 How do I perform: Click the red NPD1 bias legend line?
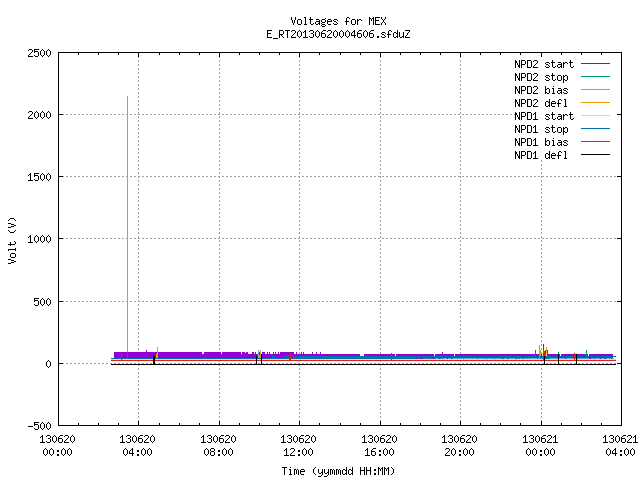click(x=595, y=142)
